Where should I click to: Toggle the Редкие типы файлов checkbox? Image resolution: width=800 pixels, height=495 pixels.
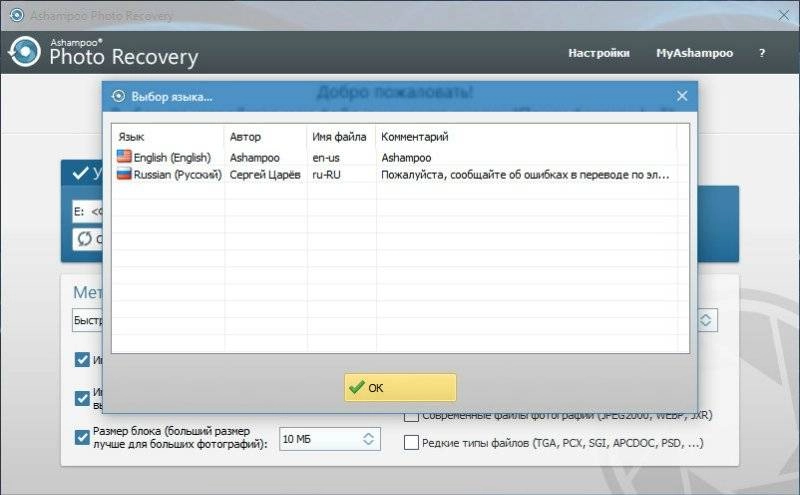point(411,442)
